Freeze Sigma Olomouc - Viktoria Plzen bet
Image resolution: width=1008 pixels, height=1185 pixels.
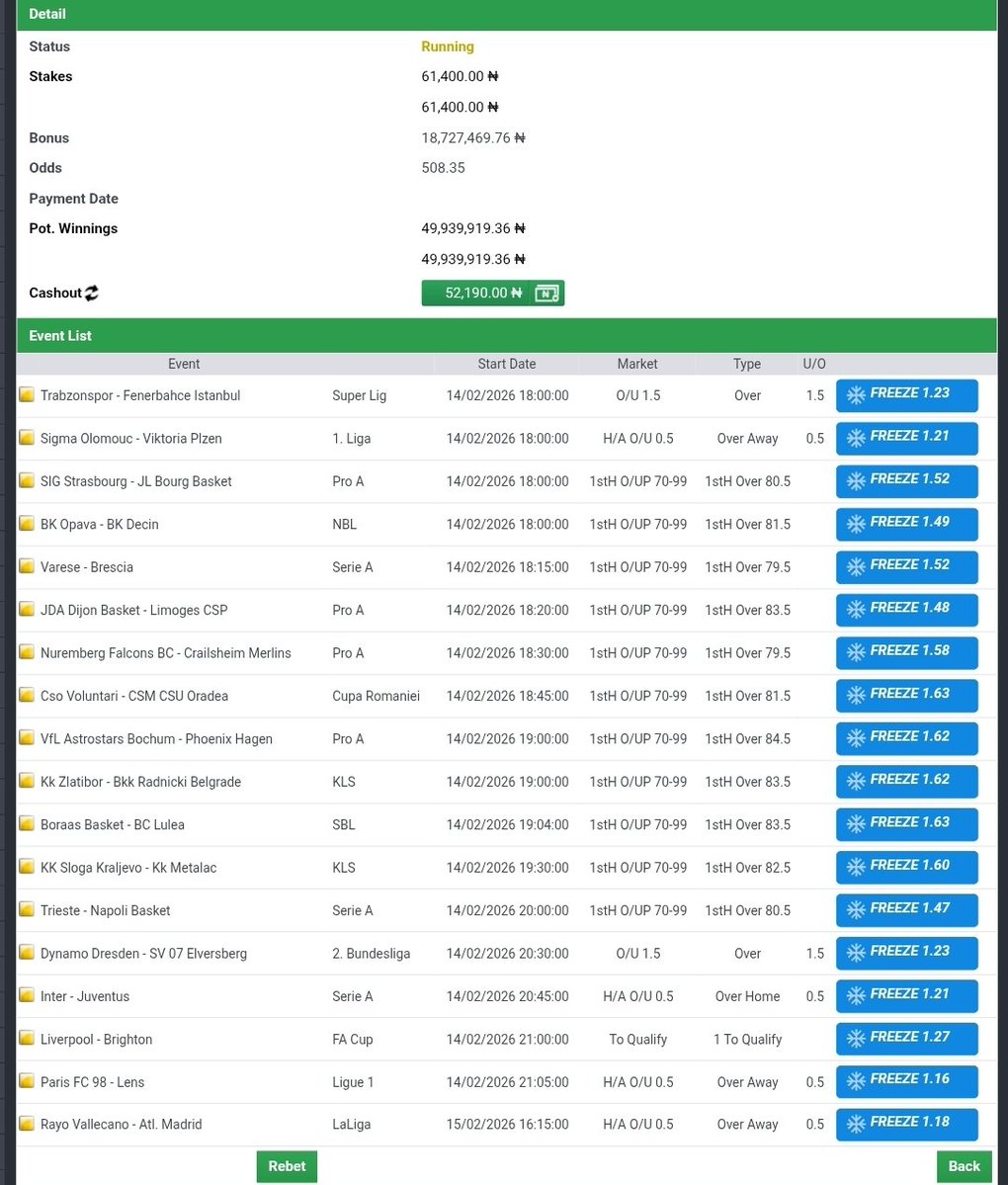(907, 439)
